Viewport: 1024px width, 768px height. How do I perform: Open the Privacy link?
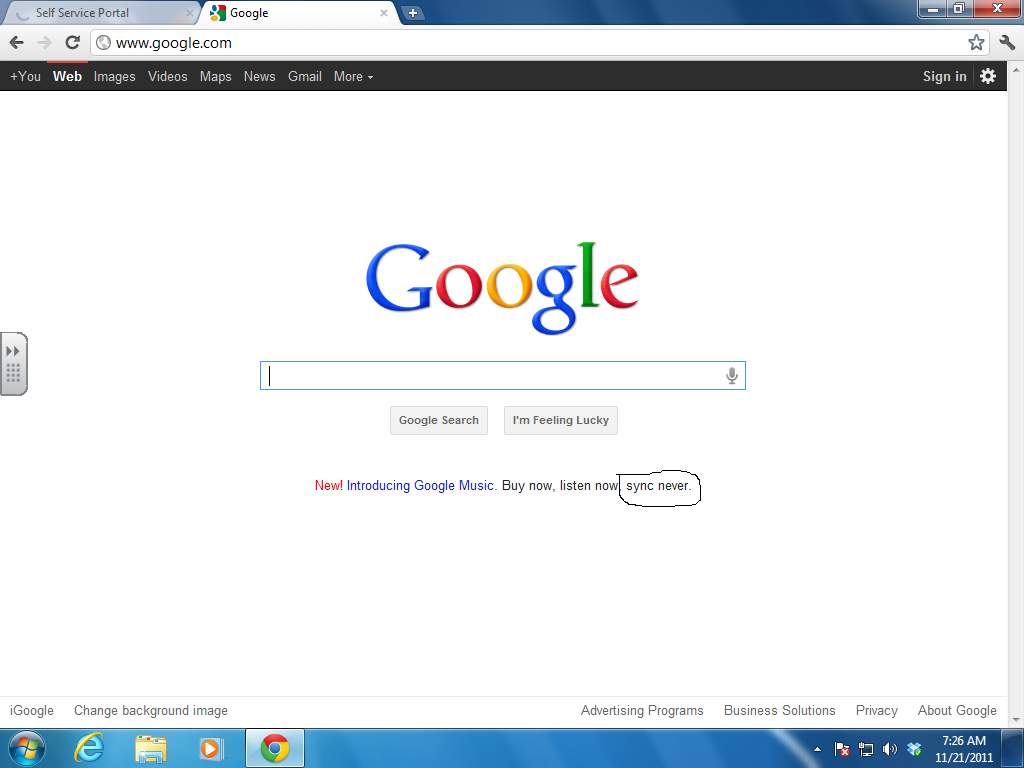876,711
